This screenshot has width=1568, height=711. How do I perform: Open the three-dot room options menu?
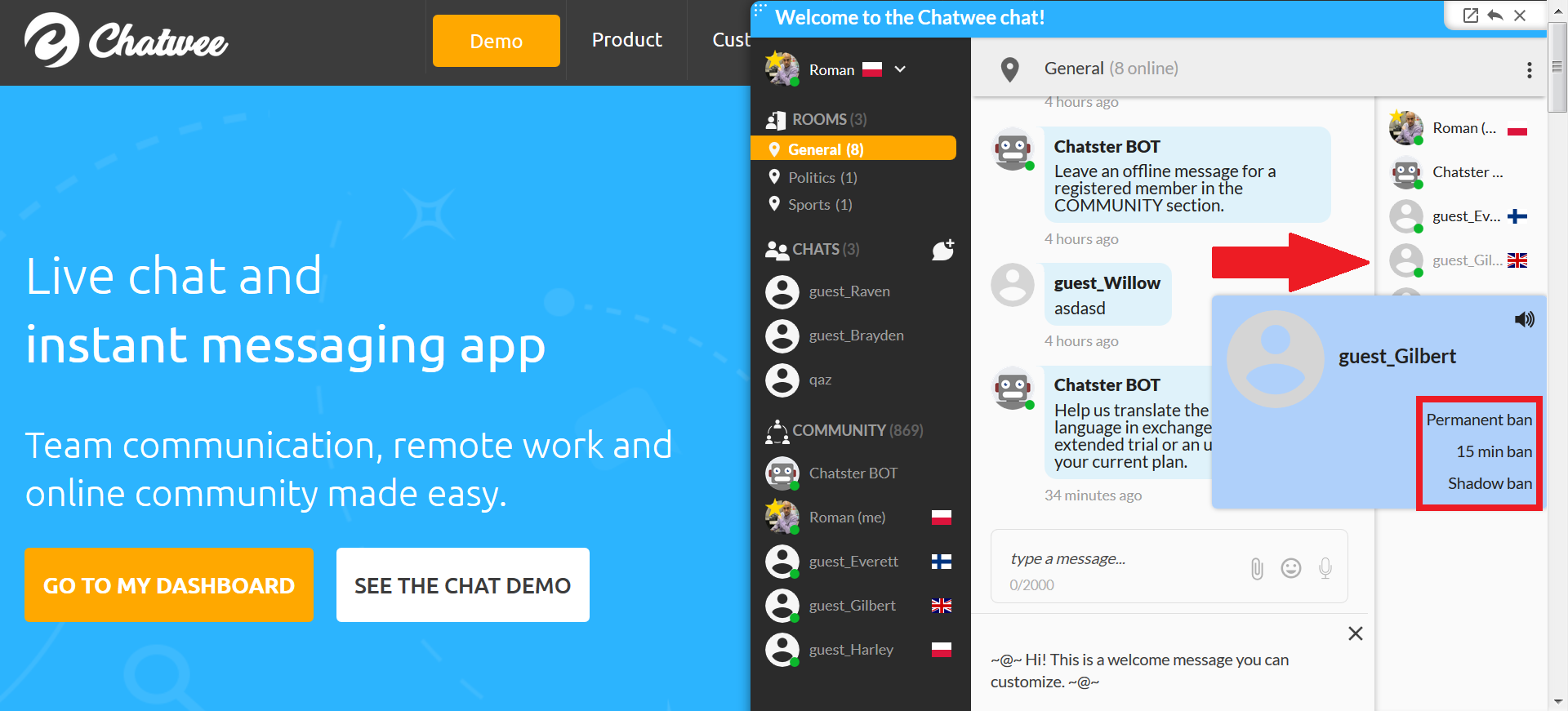pyautogui.click(x=1529, y=70)
